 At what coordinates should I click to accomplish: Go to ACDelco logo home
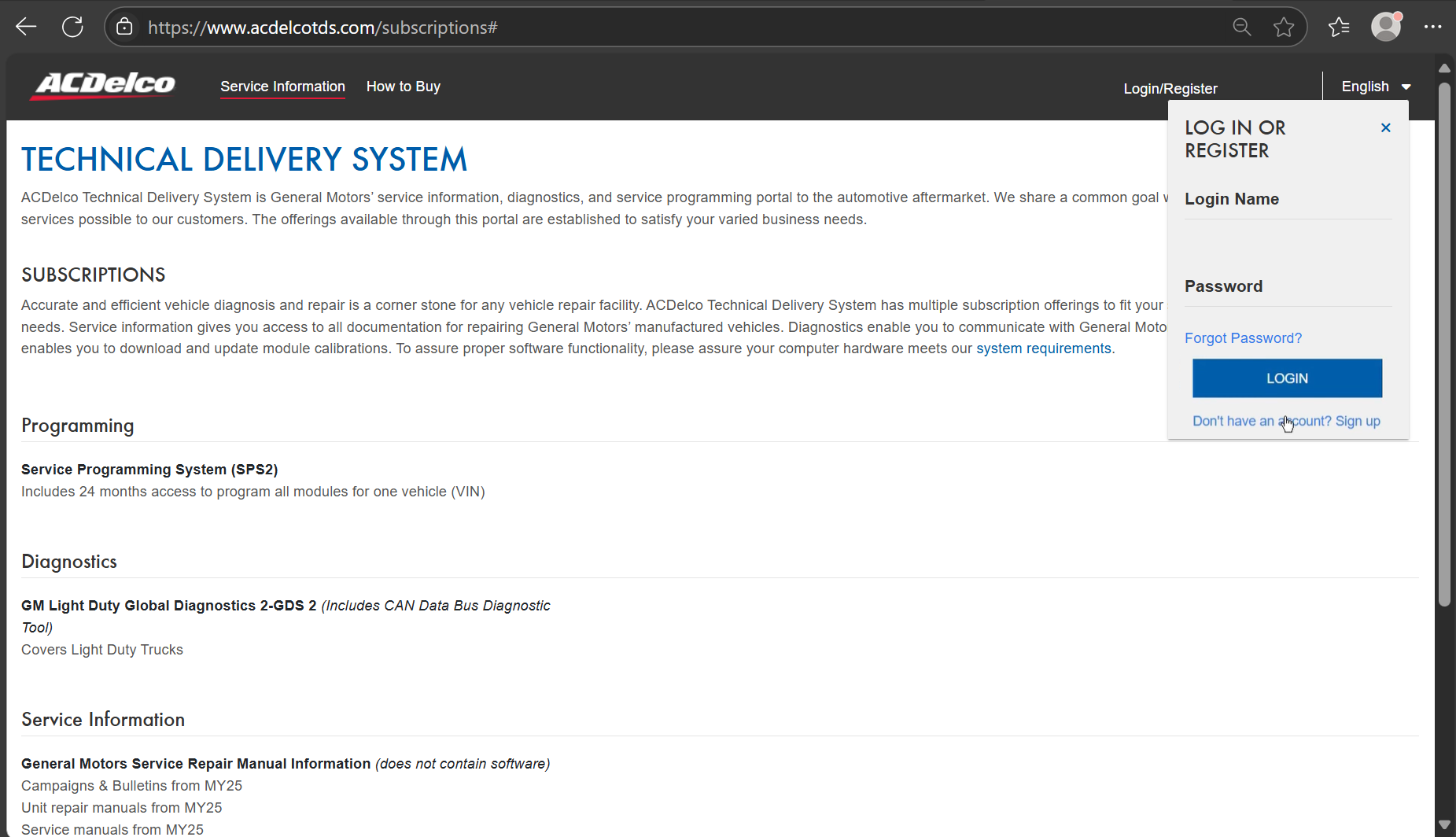(105, 85)
